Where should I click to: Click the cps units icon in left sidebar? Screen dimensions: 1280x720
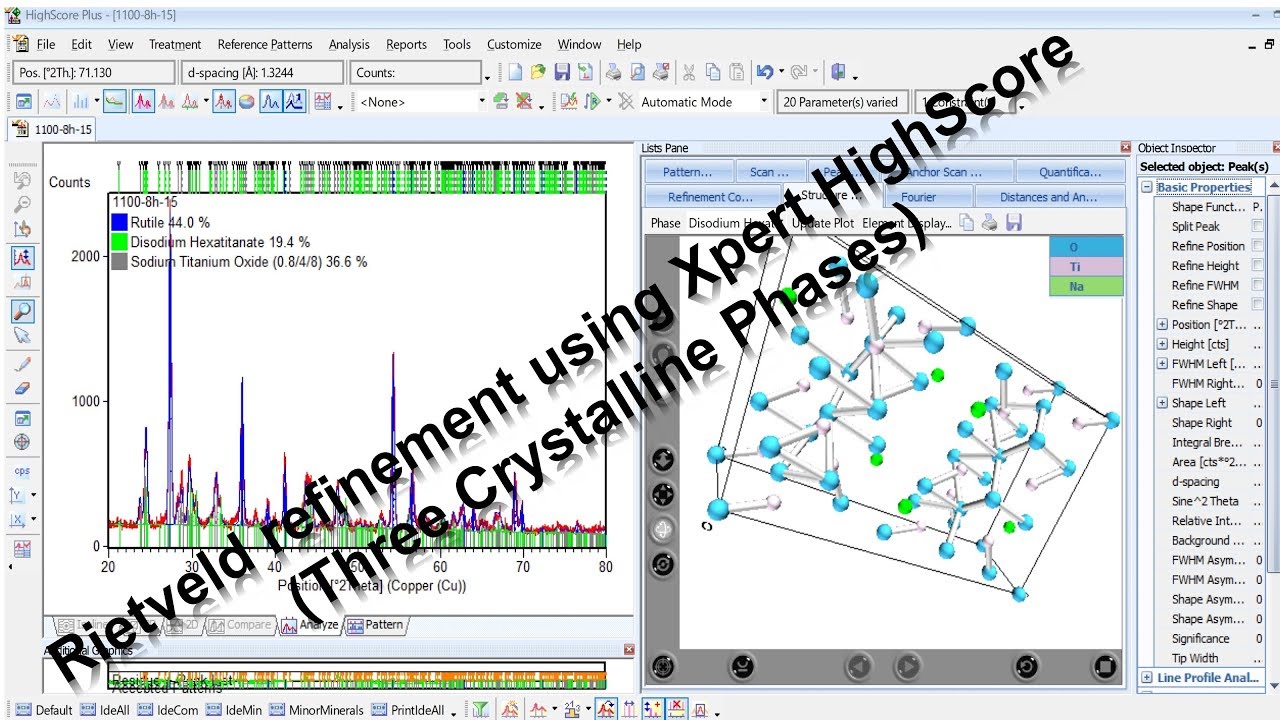pyautogui.click(x=22, y=470)
